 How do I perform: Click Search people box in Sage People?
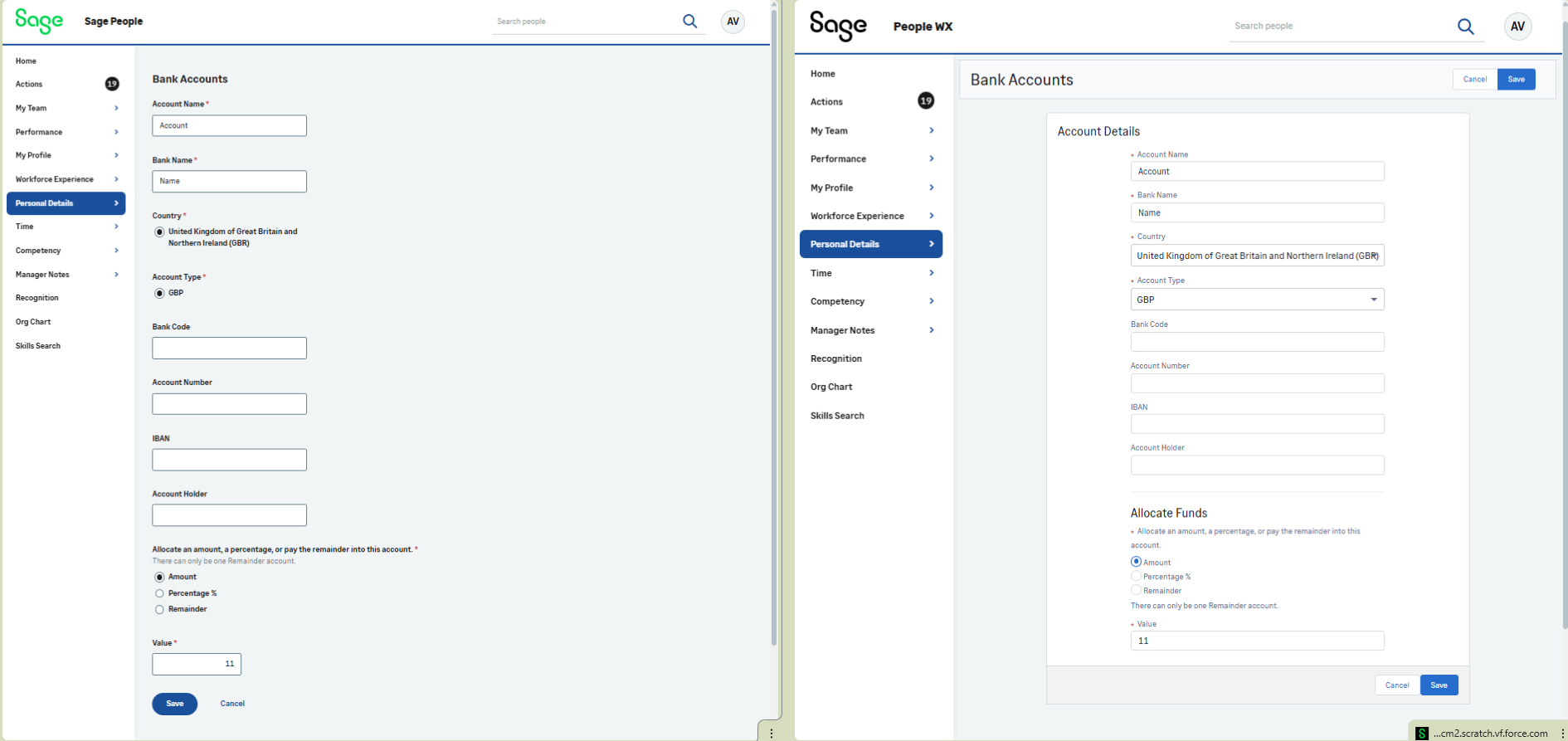pyautogui.click(x=585, y=22)
